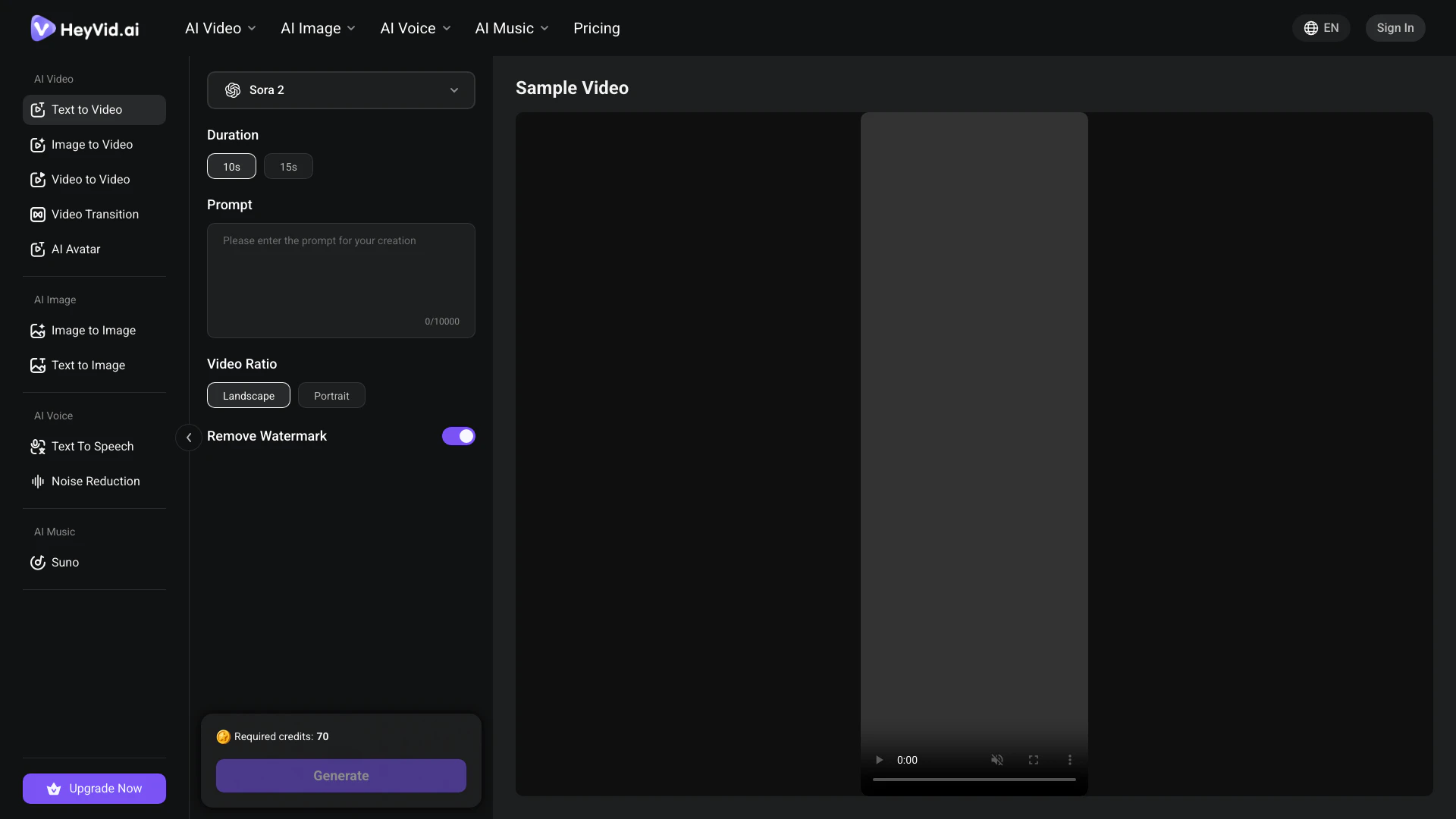The height and width of the screenshot is (819, 1456).
Task: Enter fullscreen on sample video
Action: coord(1034,760)
